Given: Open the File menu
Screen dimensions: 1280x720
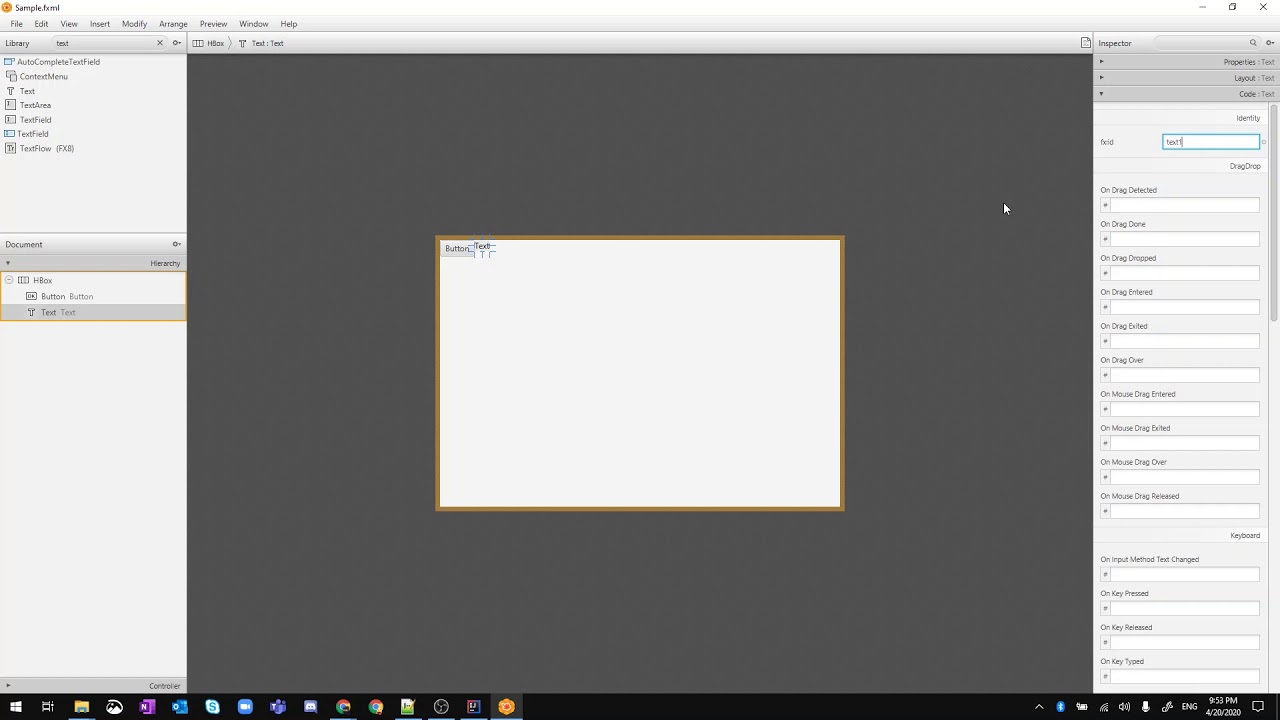Looking at the screenshot, I should (17, 24).
